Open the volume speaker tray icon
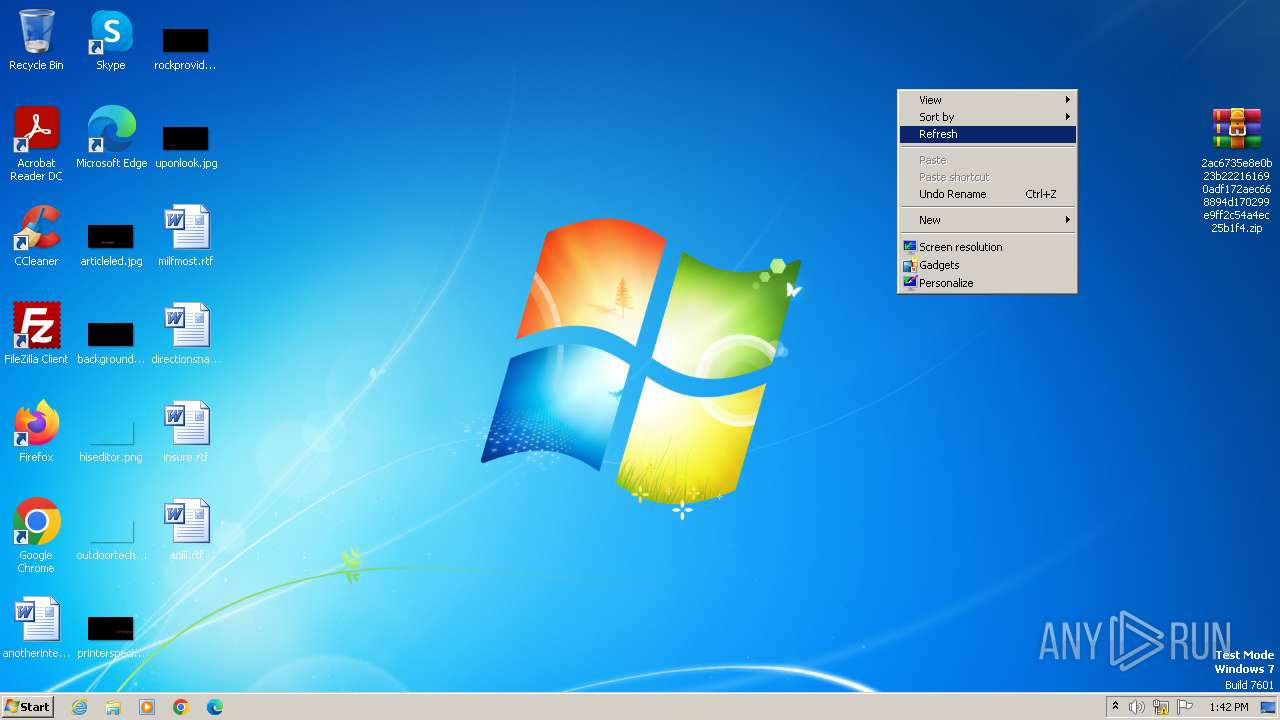The width and height of the screenshot is (1280, 720). tap(1137, 707)
